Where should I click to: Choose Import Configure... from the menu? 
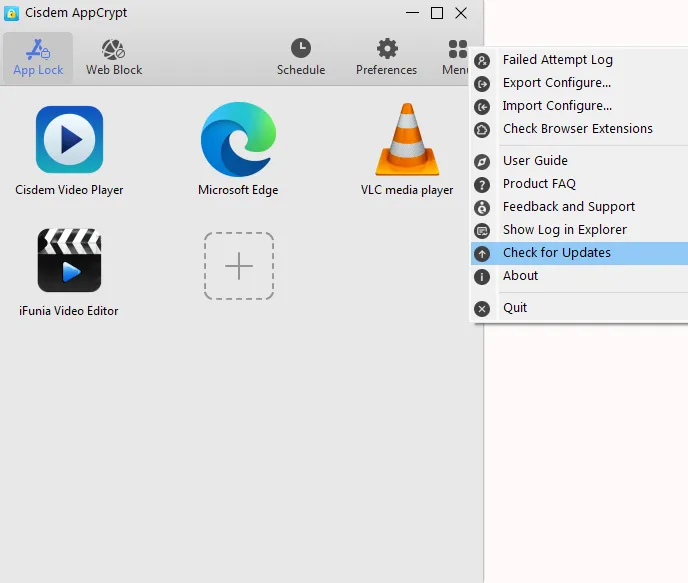(579, 106)
